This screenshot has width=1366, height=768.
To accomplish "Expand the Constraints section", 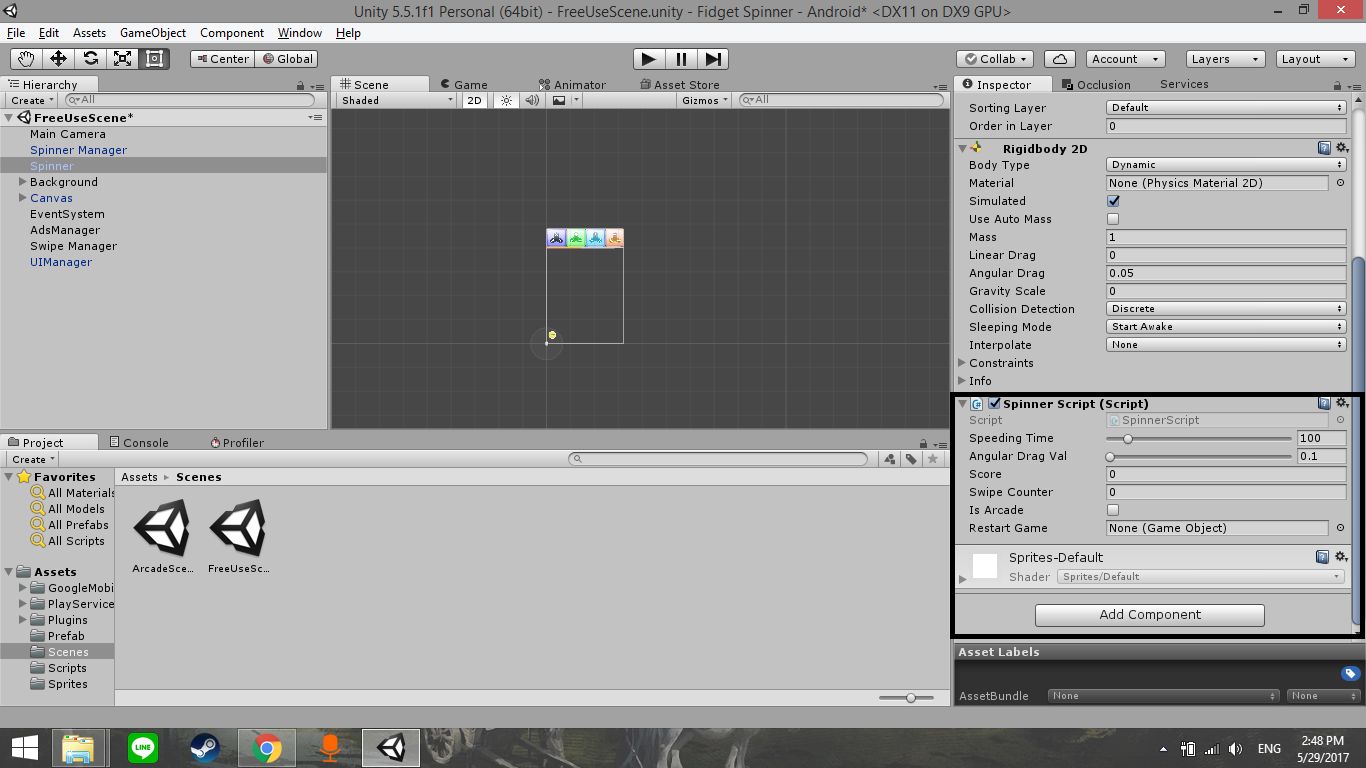I will tap(962, 363).
